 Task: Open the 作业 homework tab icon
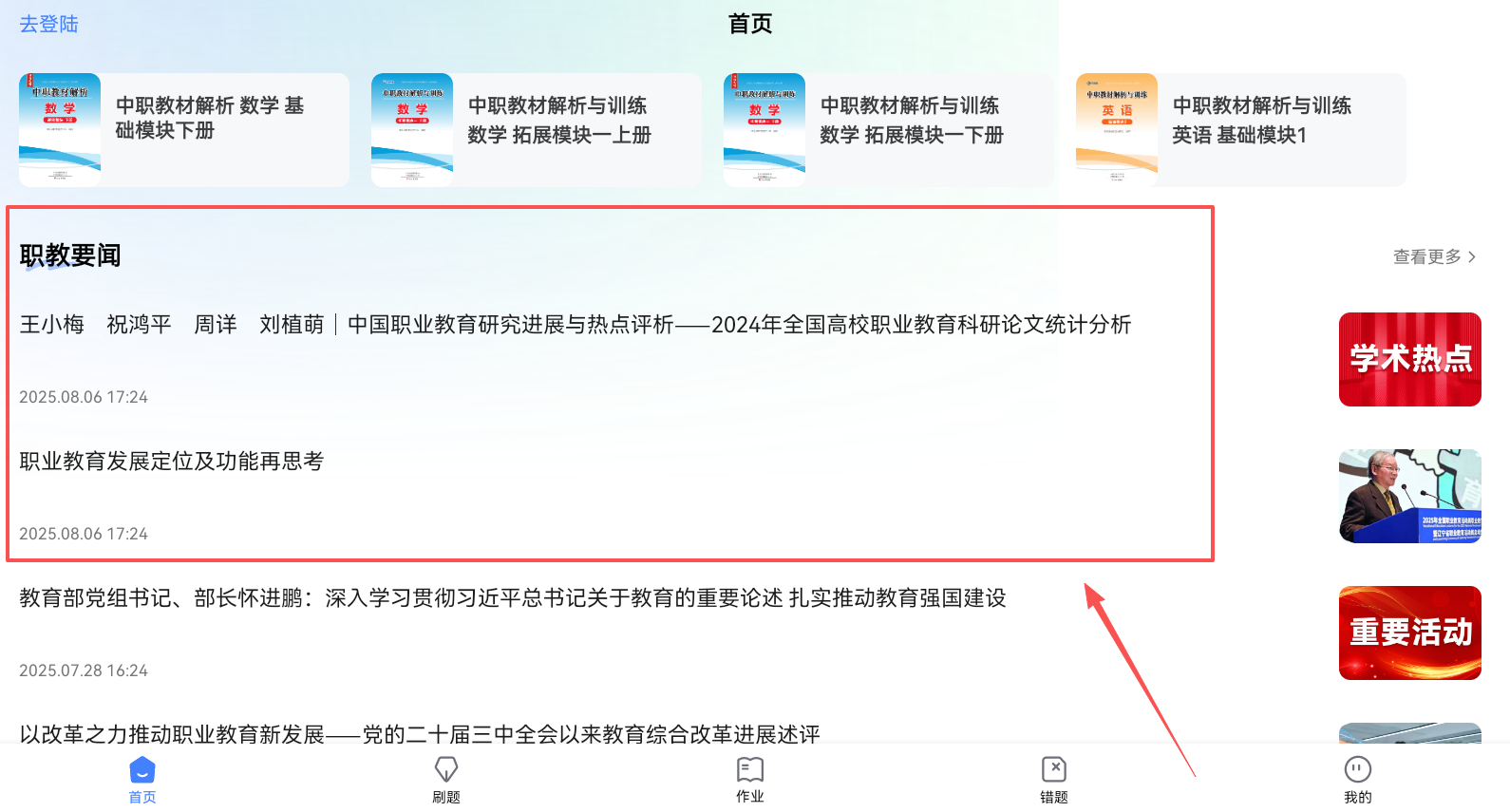pos(750,769)
